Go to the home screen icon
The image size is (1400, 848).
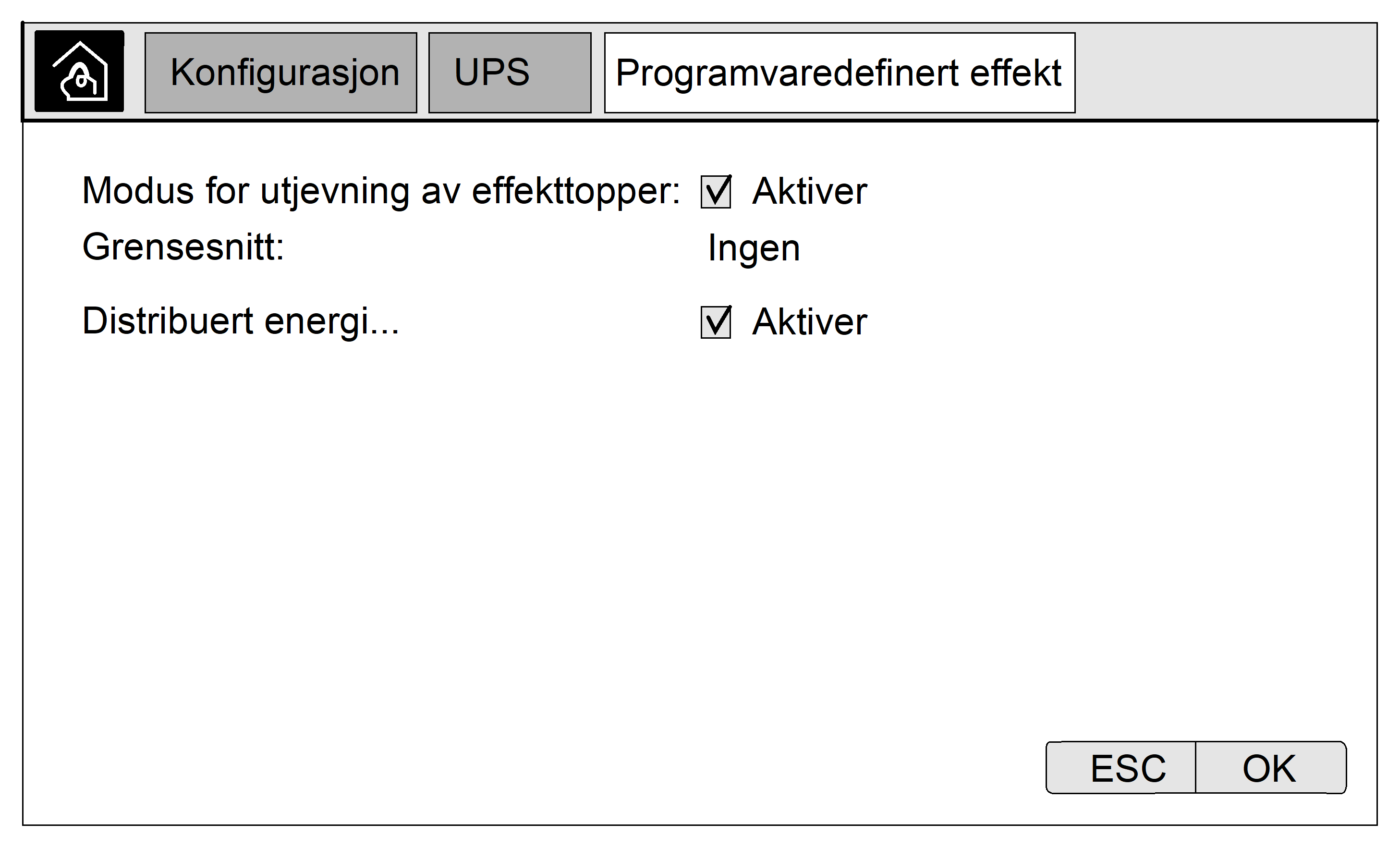pos(79,72)
